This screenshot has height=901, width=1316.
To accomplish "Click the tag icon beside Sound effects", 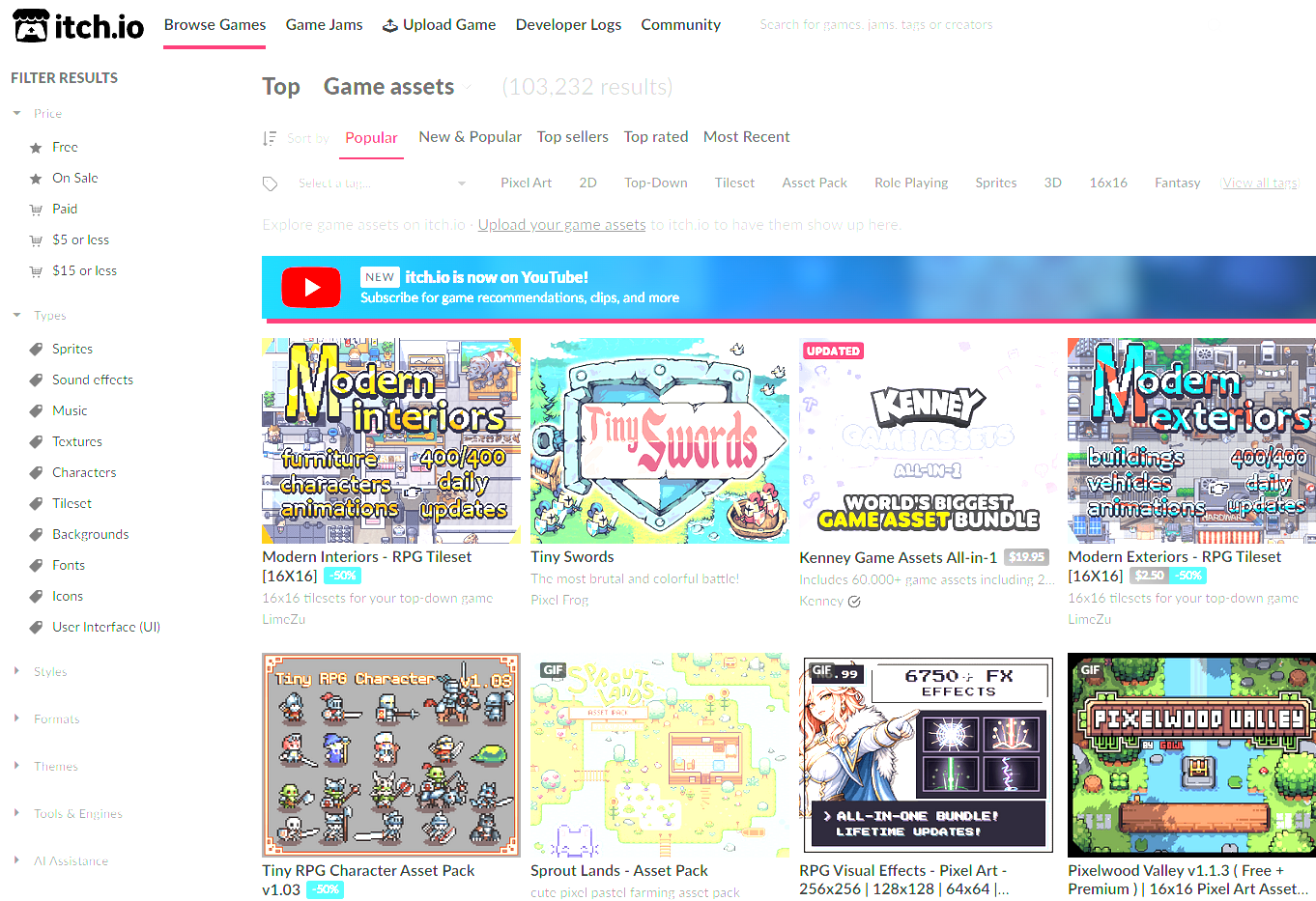I will (x=36, y=380).
